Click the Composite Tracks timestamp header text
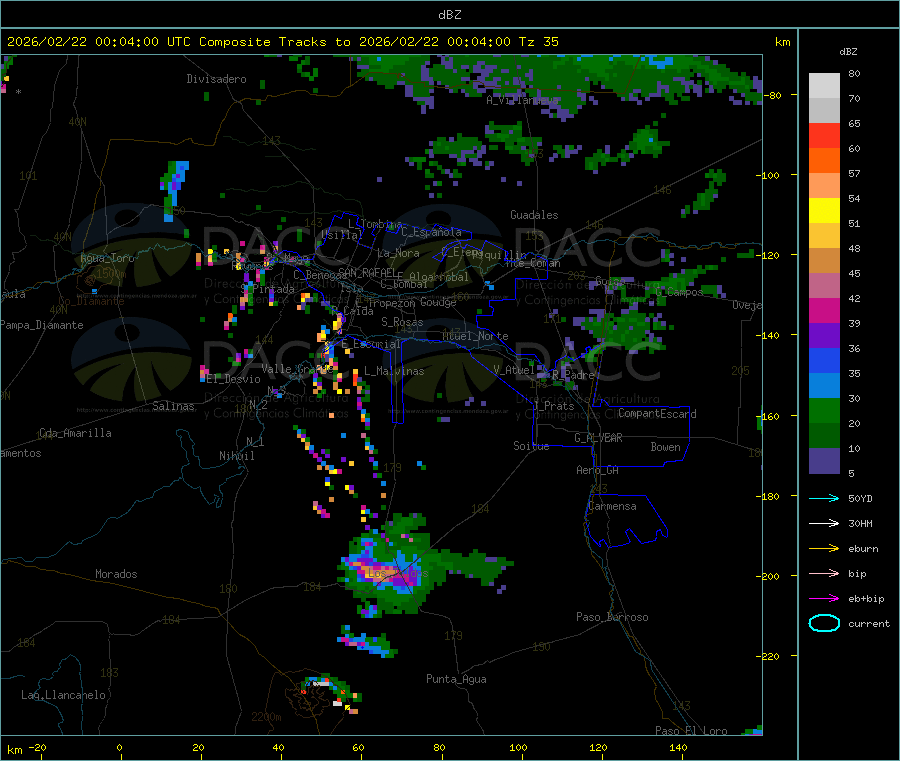This screenshot has height=761, width=900. coord(282,42)
